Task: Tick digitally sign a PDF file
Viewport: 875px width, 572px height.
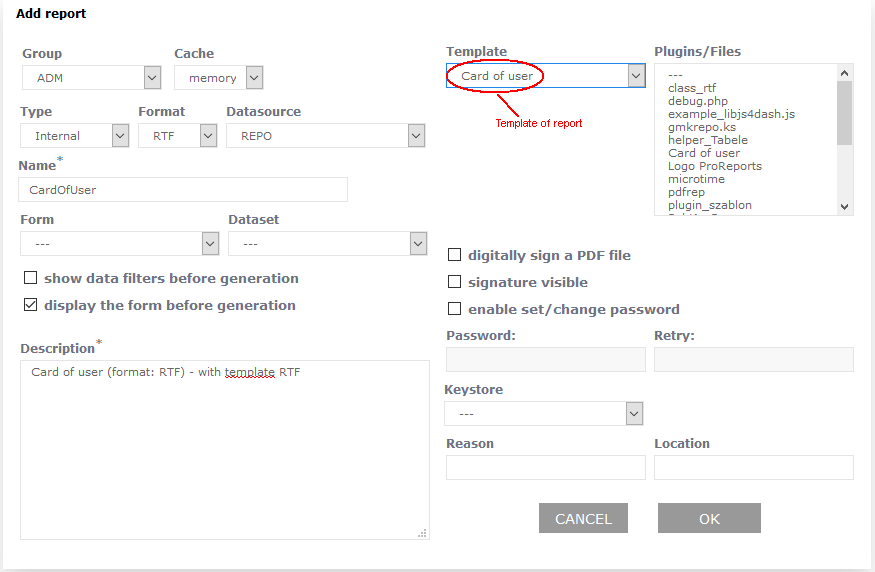Action: [455, 255]
